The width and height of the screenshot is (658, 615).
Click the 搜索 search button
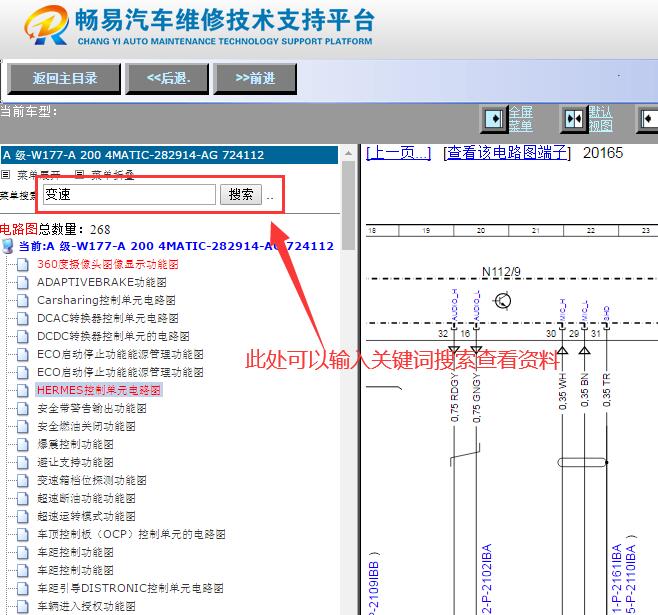point(241,195)
